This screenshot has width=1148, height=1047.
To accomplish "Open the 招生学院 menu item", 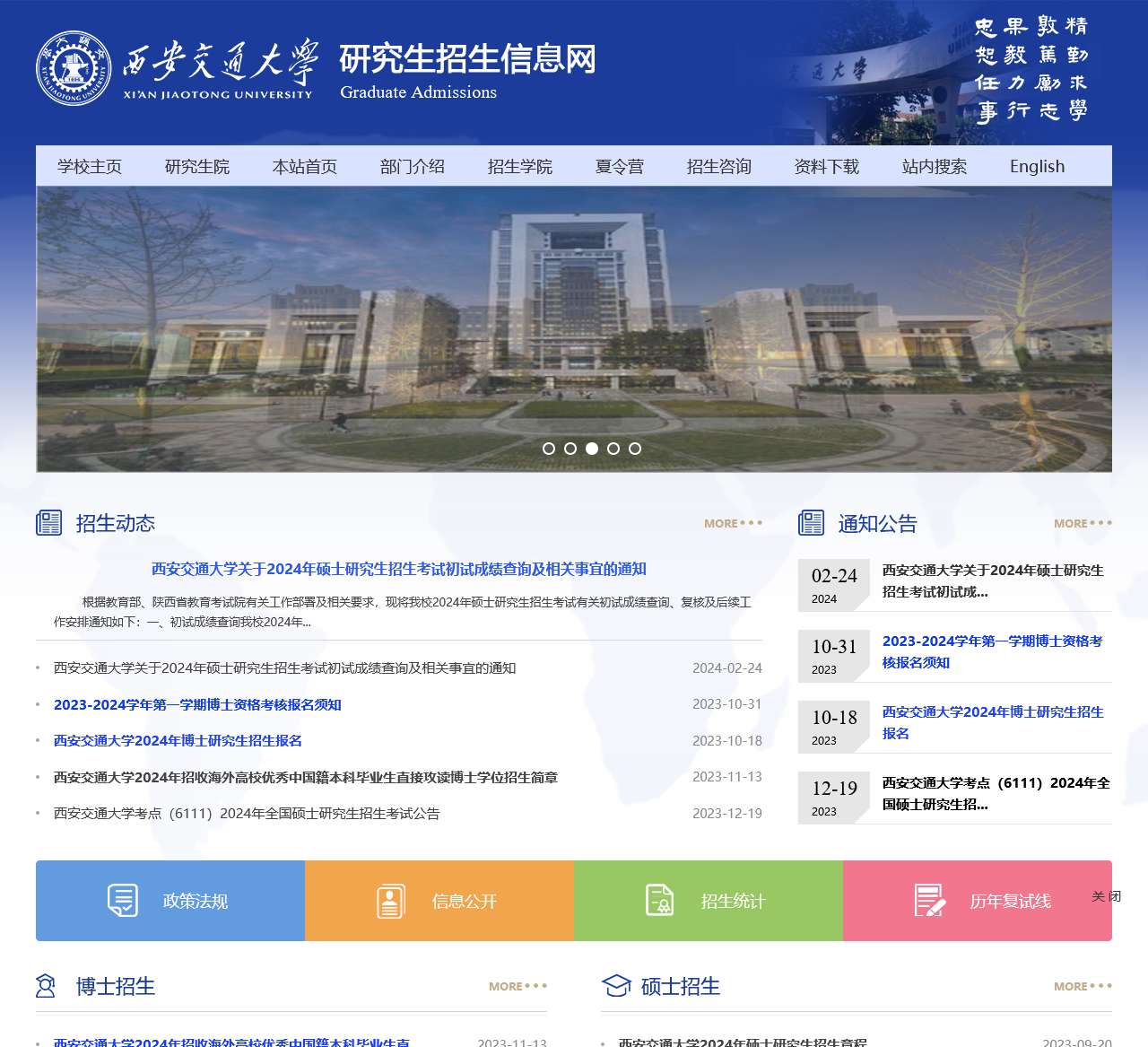I will (520, 166).
